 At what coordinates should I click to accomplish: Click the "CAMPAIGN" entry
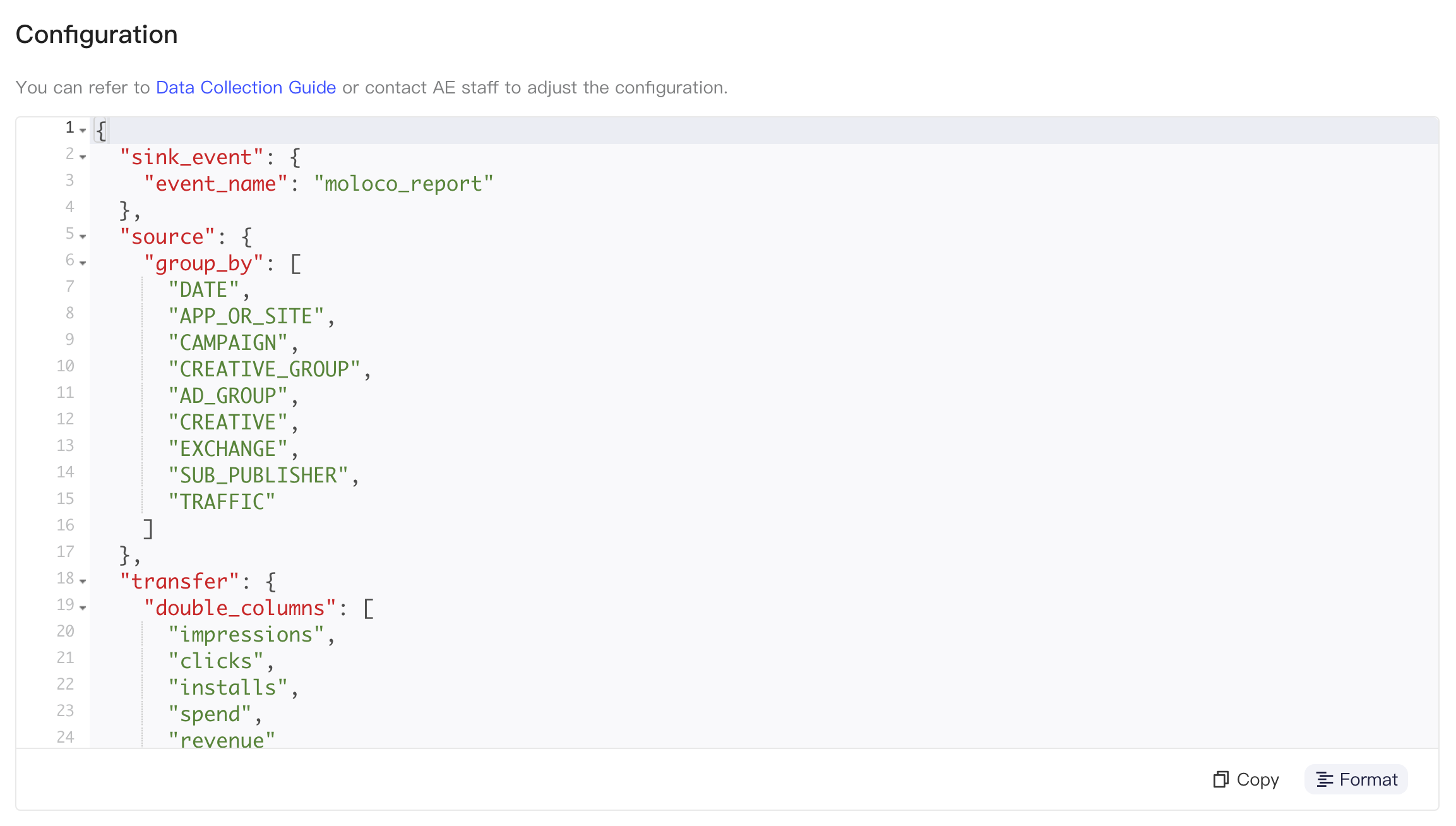pos(228,343)
